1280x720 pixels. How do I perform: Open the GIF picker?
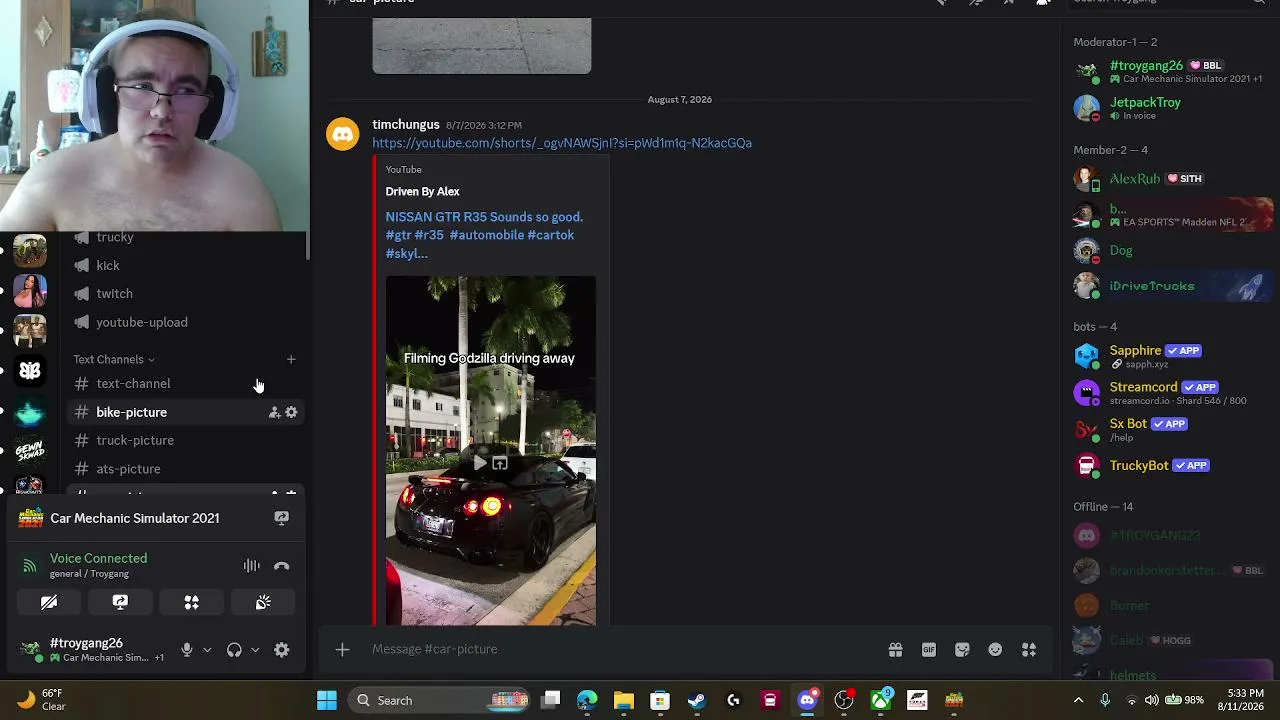click(x=929, y=650)
